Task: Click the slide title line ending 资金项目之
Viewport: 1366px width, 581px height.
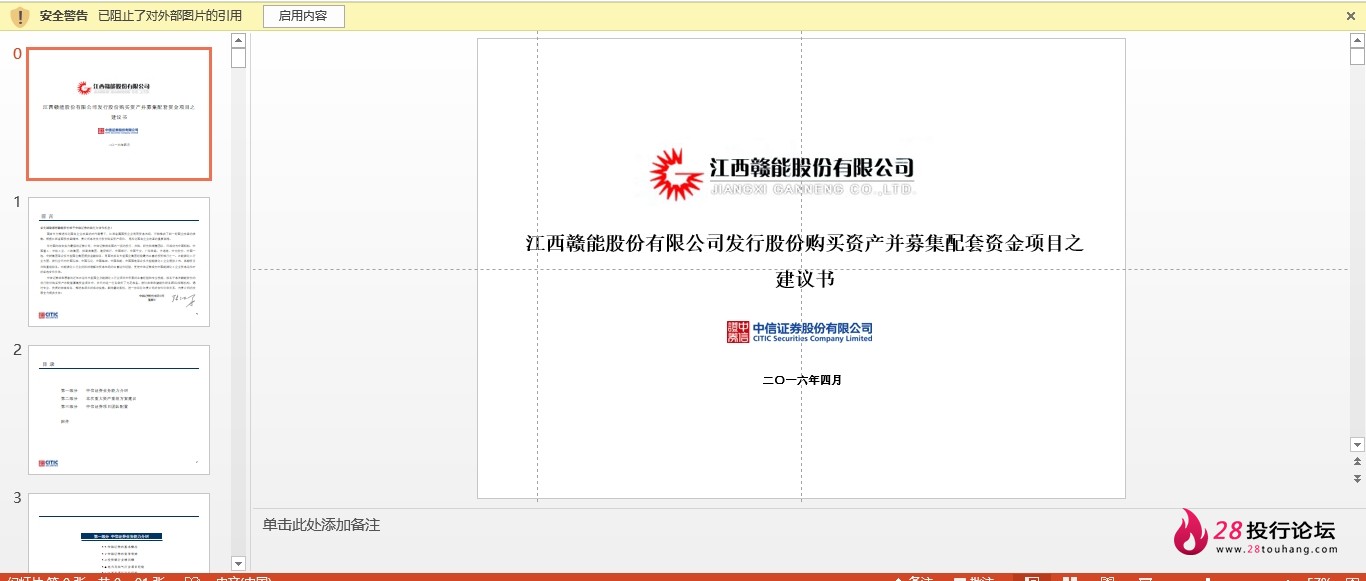Action: [805, 243]
